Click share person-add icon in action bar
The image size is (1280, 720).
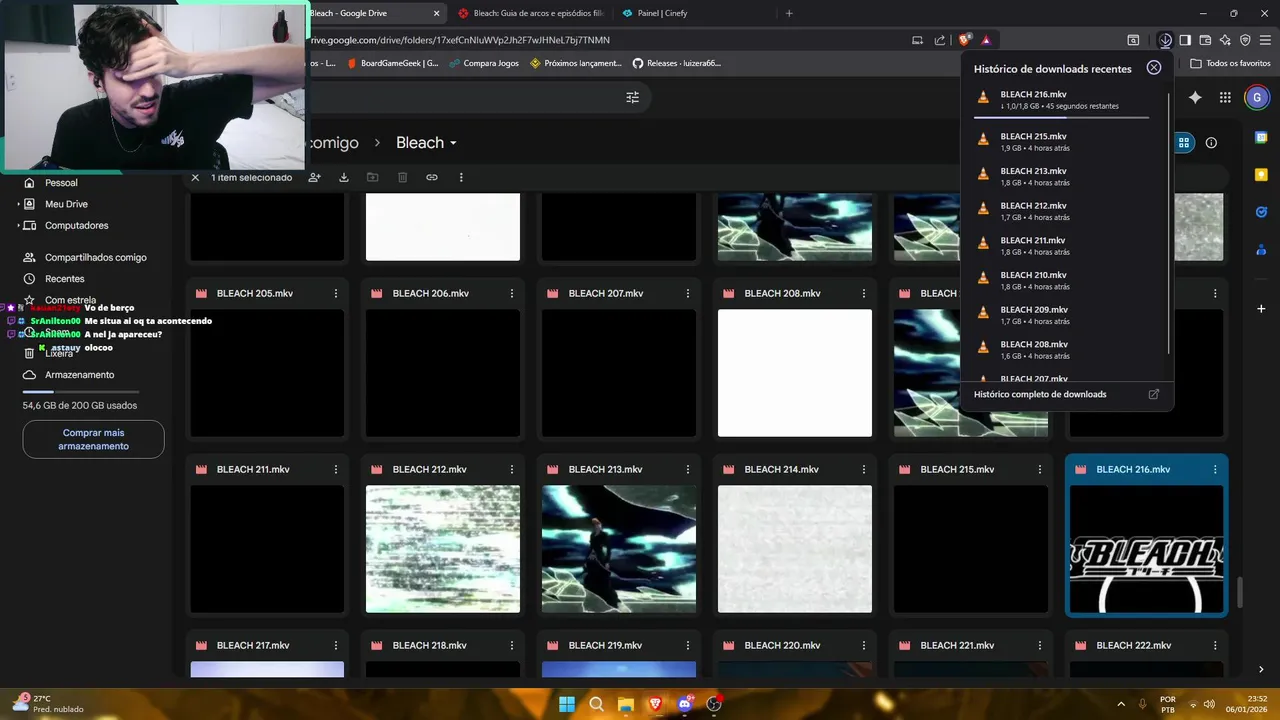coord(315,177)
